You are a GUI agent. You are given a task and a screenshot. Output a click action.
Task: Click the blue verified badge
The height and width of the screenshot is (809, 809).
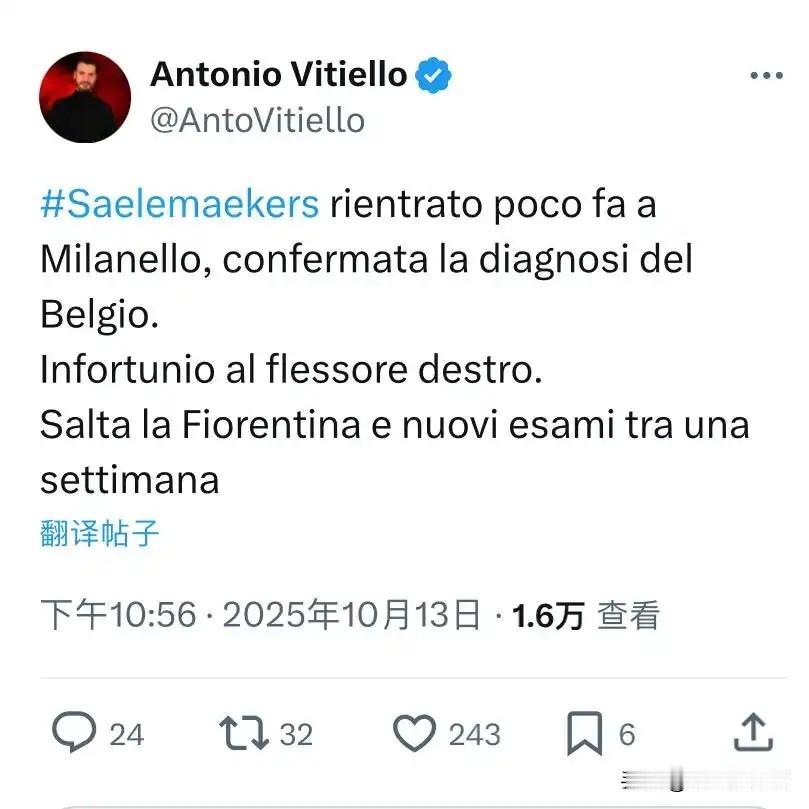[433, 75]
